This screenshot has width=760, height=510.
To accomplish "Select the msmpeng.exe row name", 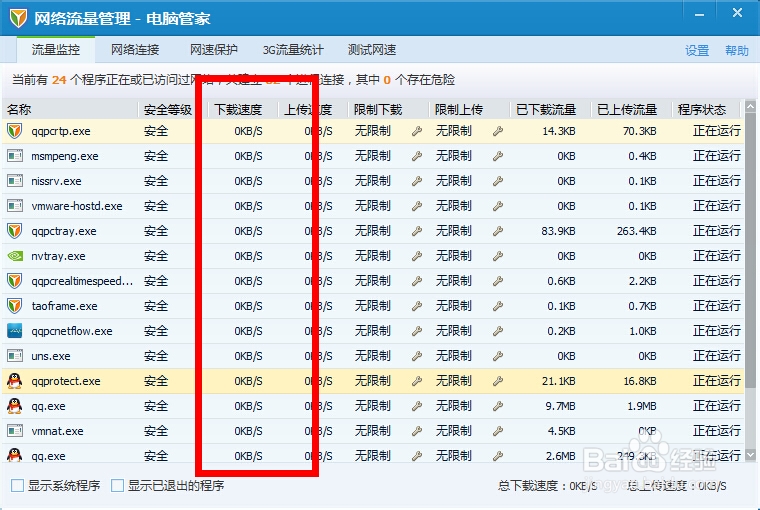I will (64, 156).
